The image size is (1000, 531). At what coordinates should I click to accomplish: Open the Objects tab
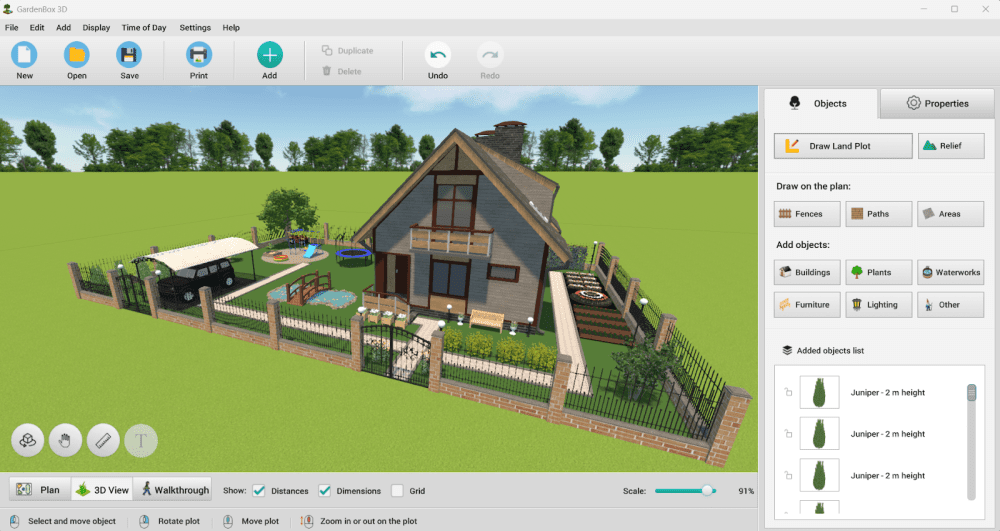(x=821, y=103)
